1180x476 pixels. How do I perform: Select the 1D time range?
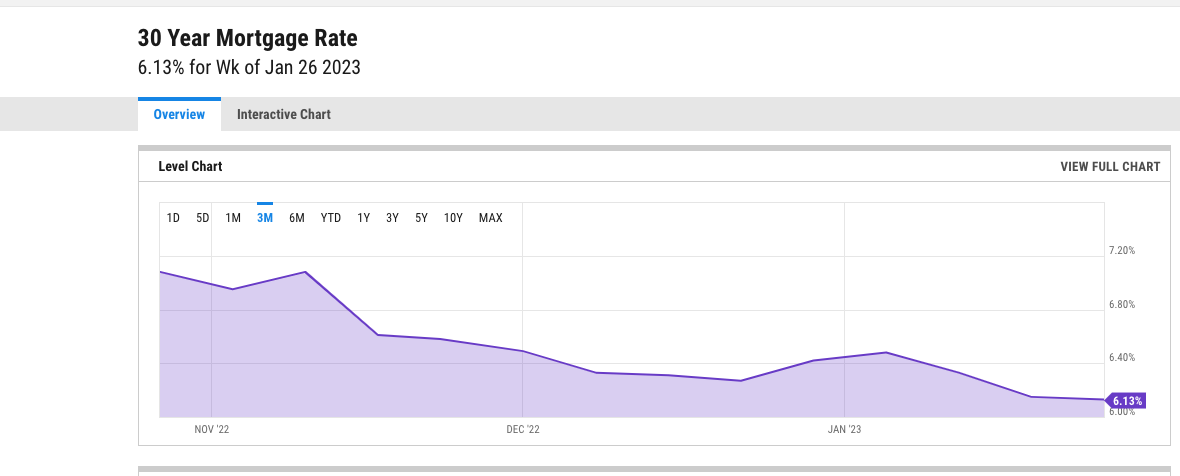click(173, 218)
